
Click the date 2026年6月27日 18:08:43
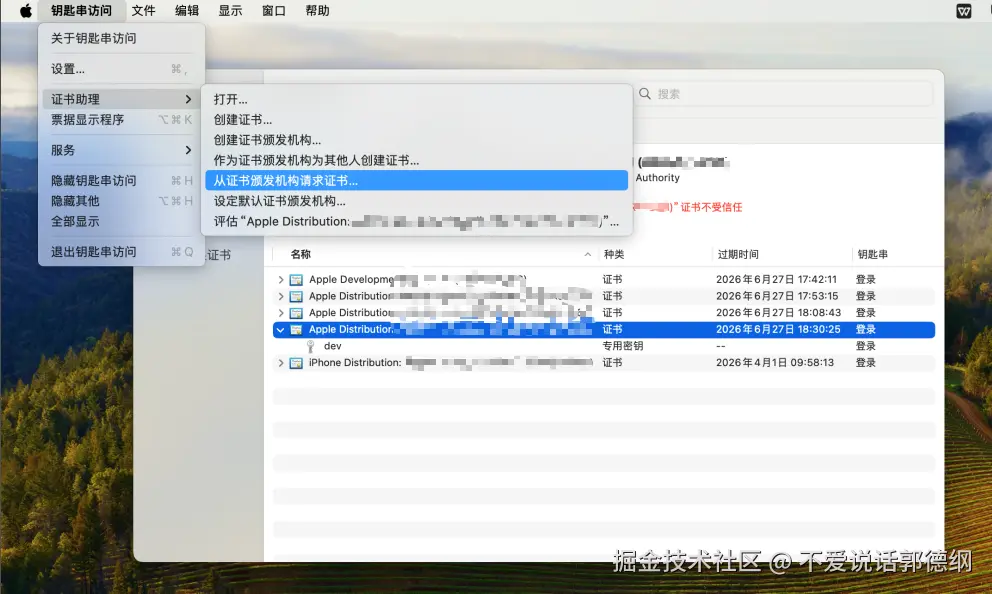[778, 312]
